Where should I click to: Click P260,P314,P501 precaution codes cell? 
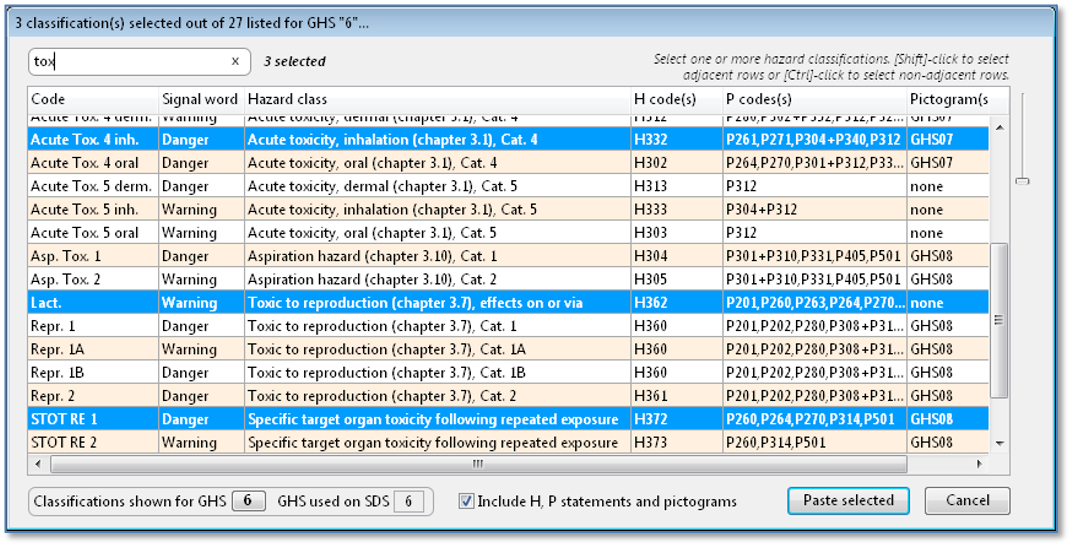pyautogui.click(x=814, y=442)
